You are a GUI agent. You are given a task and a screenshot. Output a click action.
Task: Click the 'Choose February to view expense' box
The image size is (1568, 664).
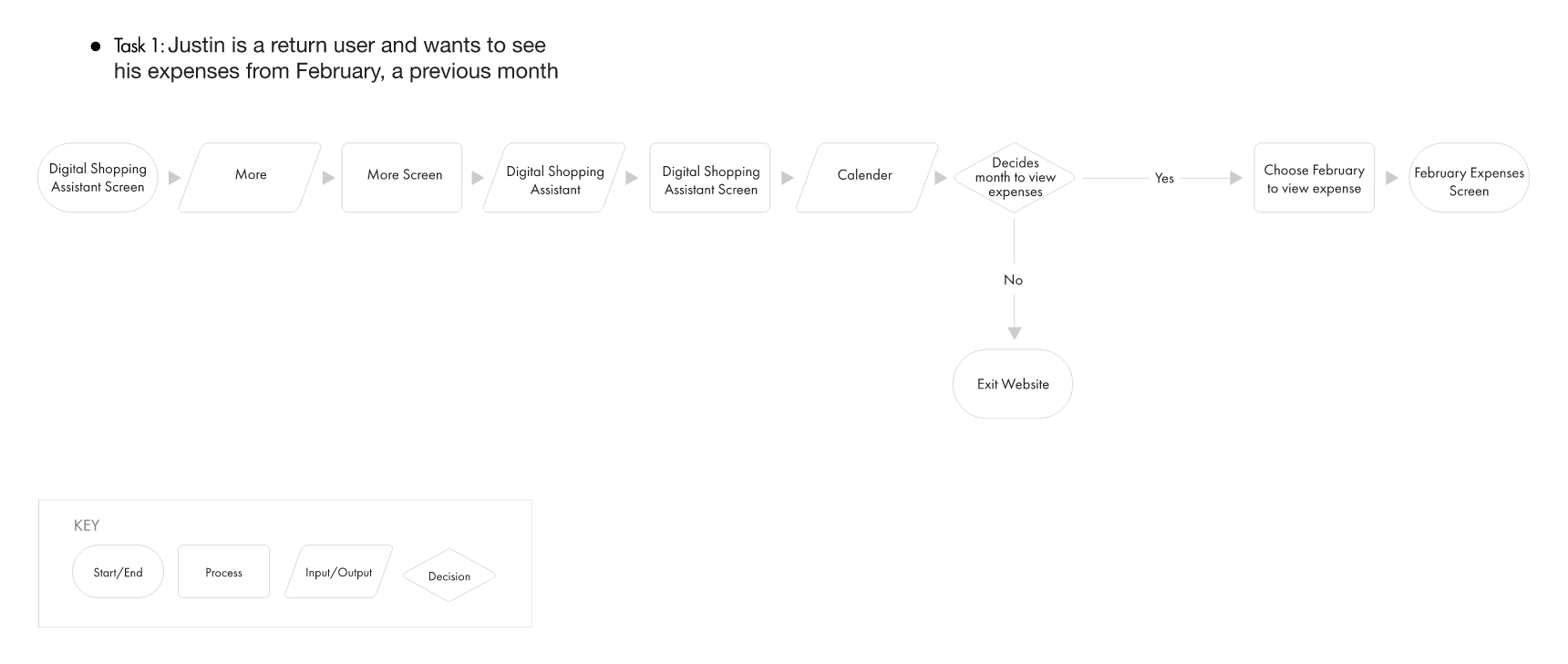click(x=1314, y=178)
